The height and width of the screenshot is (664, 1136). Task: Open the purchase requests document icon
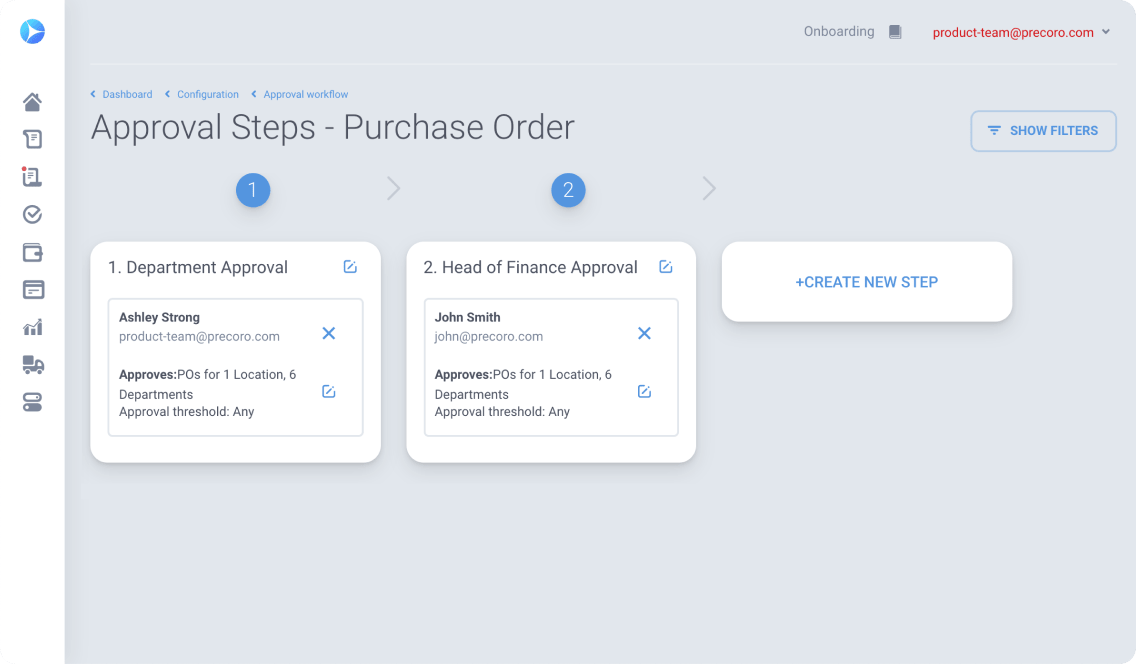pyautogui.click(x=33, y=139)
